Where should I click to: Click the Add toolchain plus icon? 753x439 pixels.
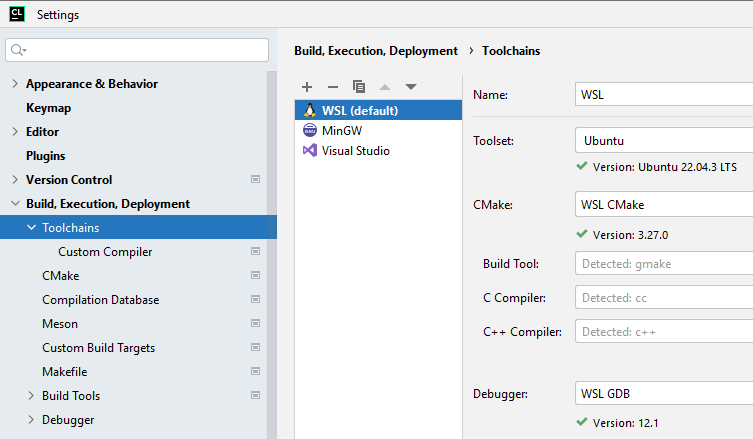(x=307, y=87)
